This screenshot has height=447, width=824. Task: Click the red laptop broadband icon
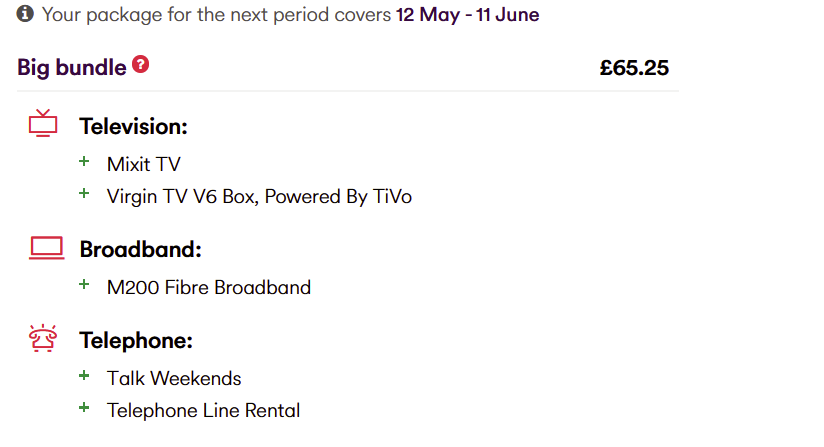[x=46, y=248]
